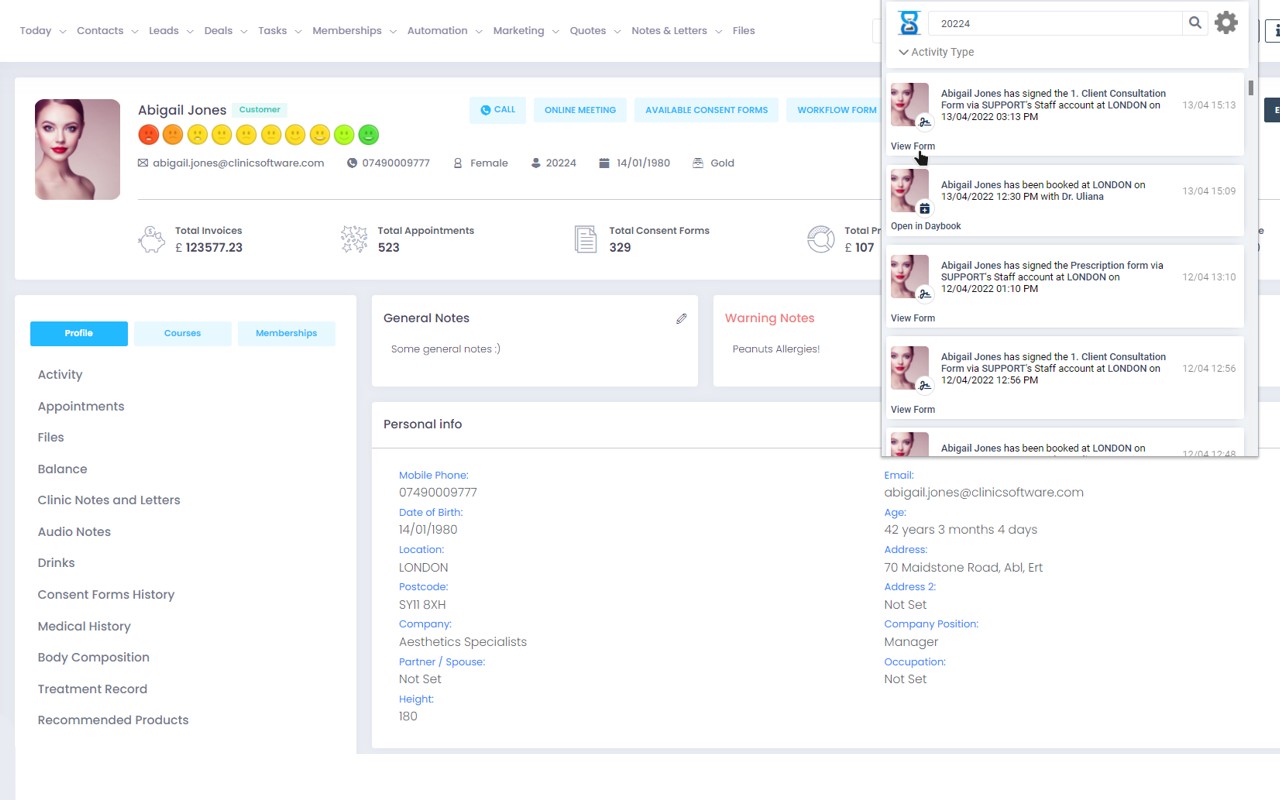The image size is (1280, 800).
Task: Toggle the Profile tab highlight button
Action: pos(78,333)
